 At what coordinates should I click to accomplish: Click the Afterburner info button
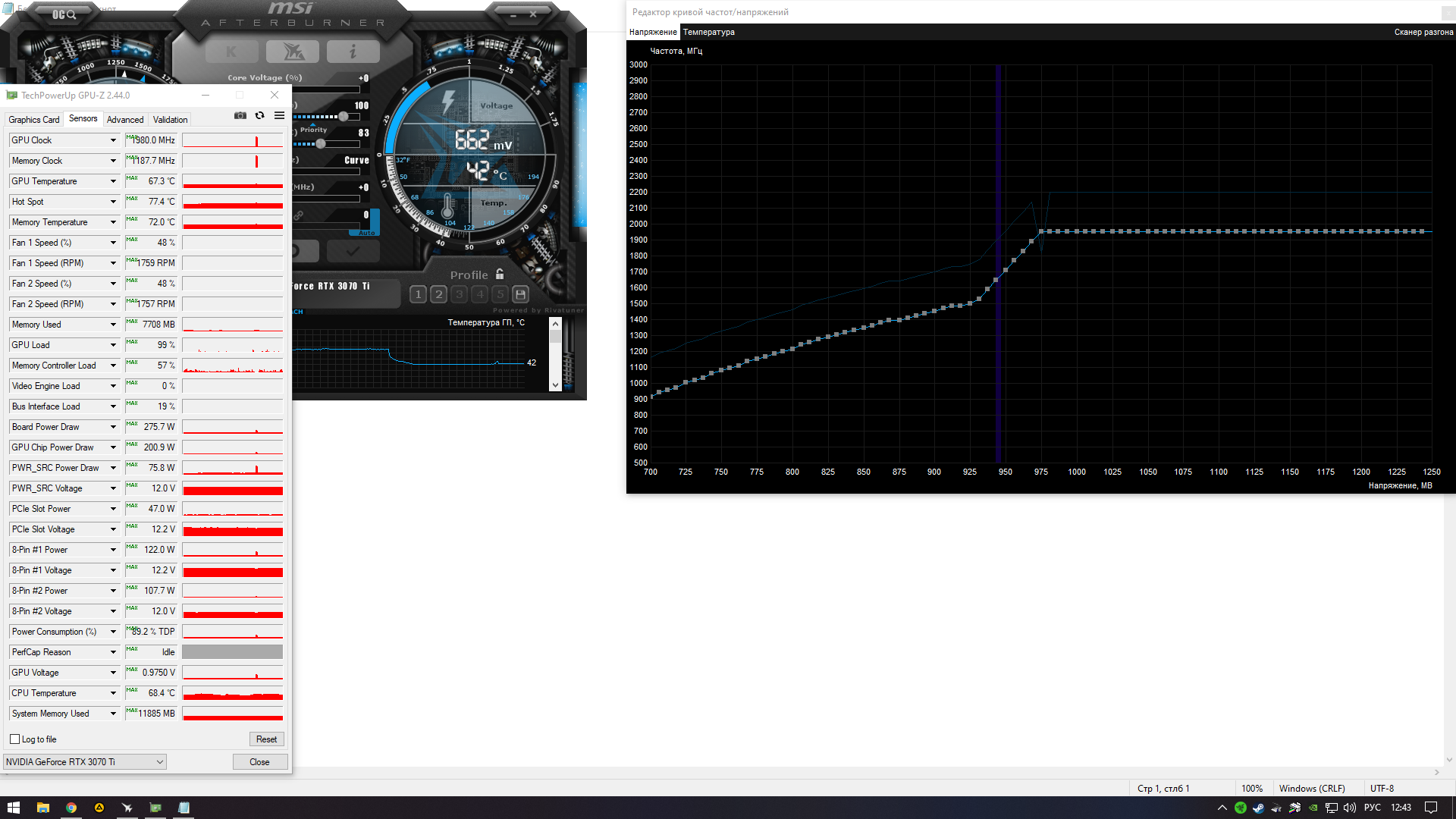(x=353, y=52)
